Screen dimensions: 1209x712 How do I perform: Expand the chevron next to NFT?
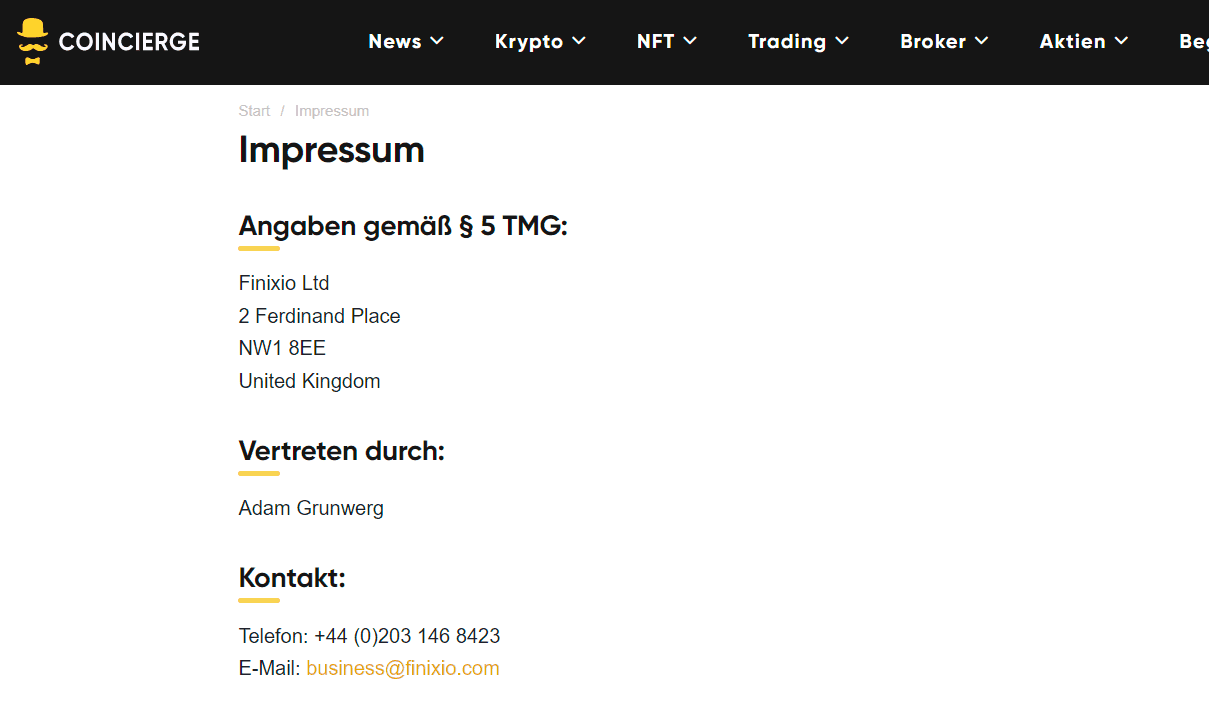tap(690, 41)
